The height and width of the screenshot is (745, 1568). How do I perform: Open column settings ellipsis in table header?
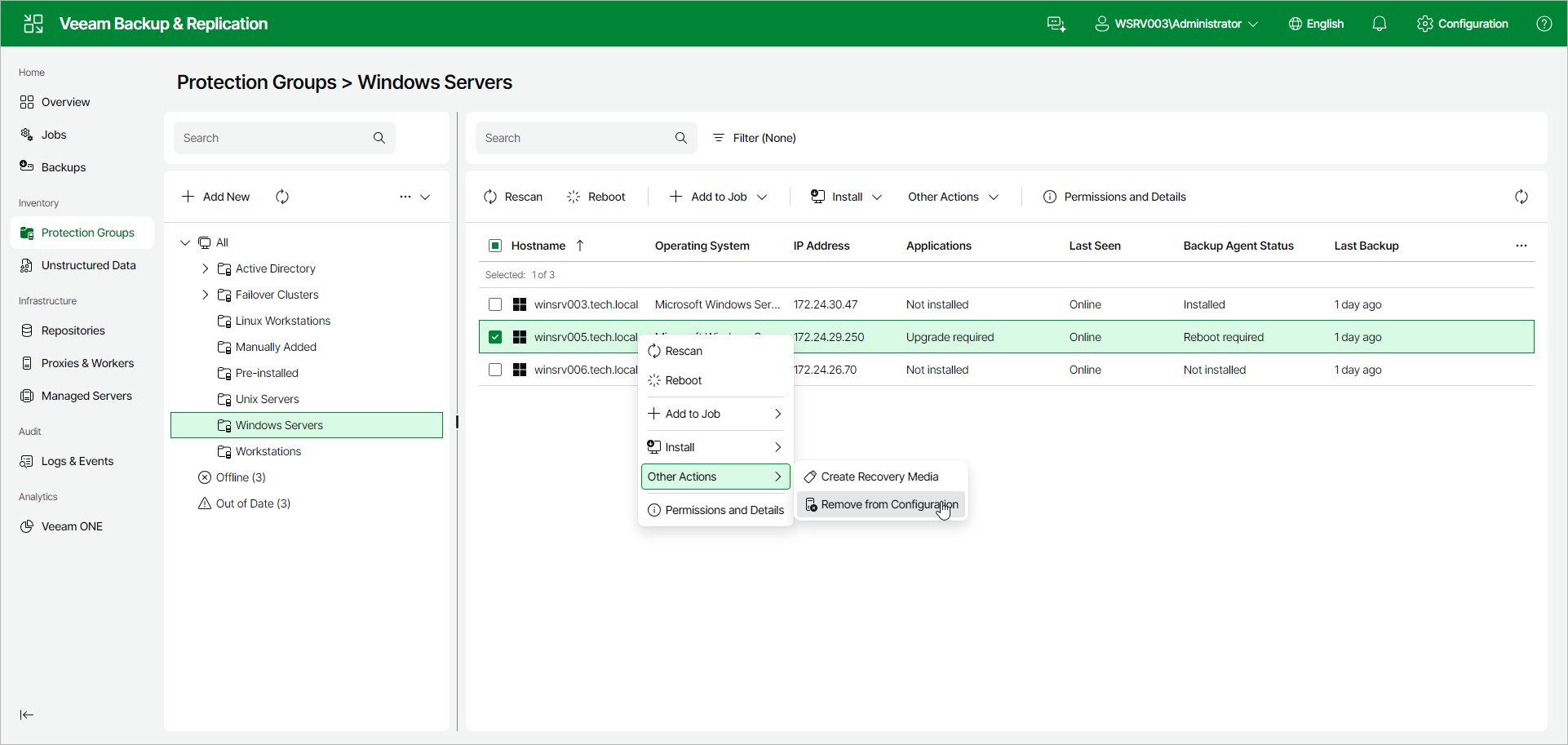click(1521, 246)
